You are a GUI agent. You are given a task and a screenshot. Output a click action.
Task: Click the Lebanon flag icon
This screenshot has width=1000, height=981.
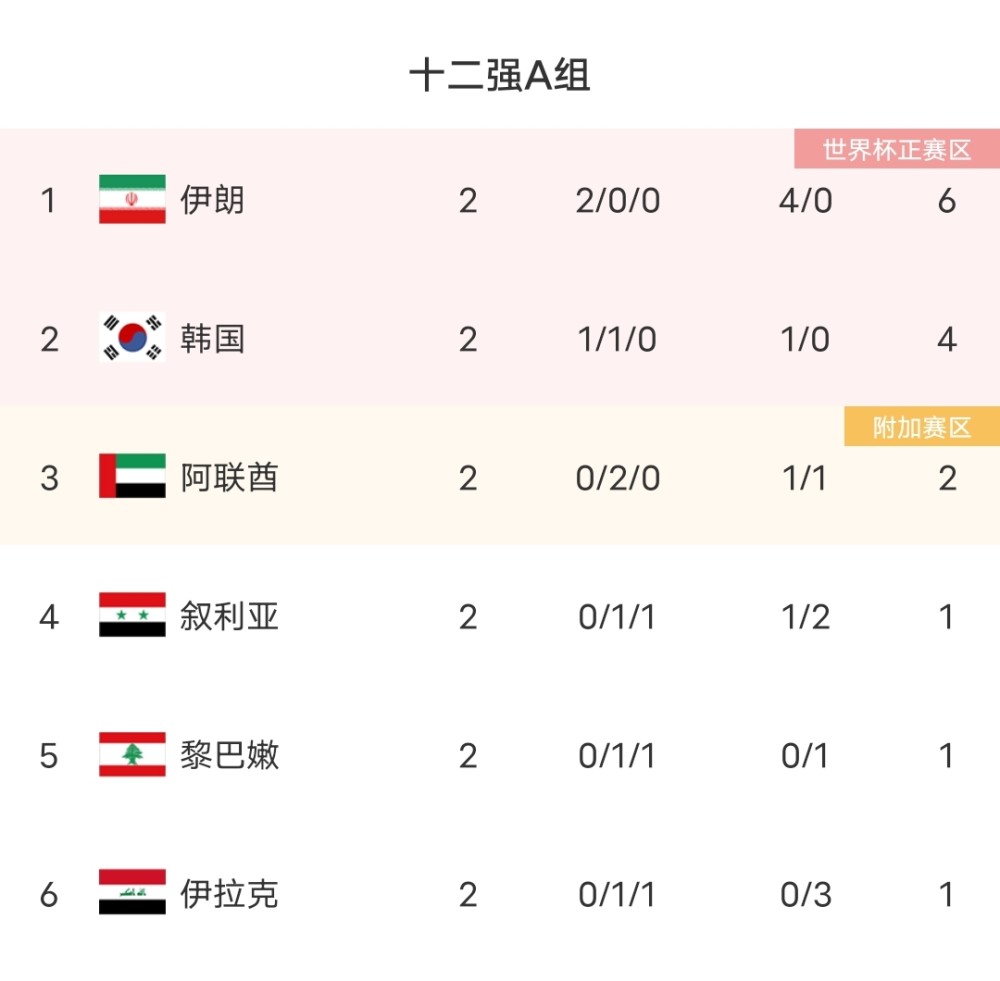click(x=132, y=754)
